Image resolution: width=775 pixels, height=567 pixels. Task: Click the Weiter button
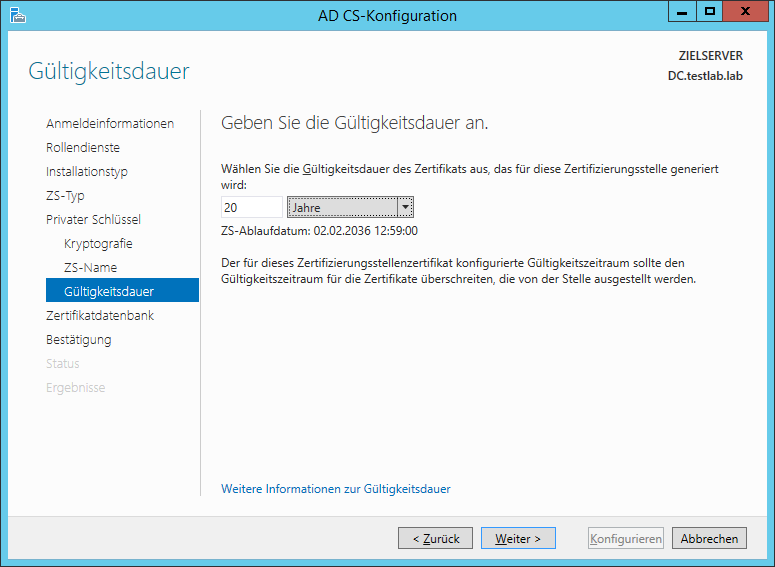[518, 538]
